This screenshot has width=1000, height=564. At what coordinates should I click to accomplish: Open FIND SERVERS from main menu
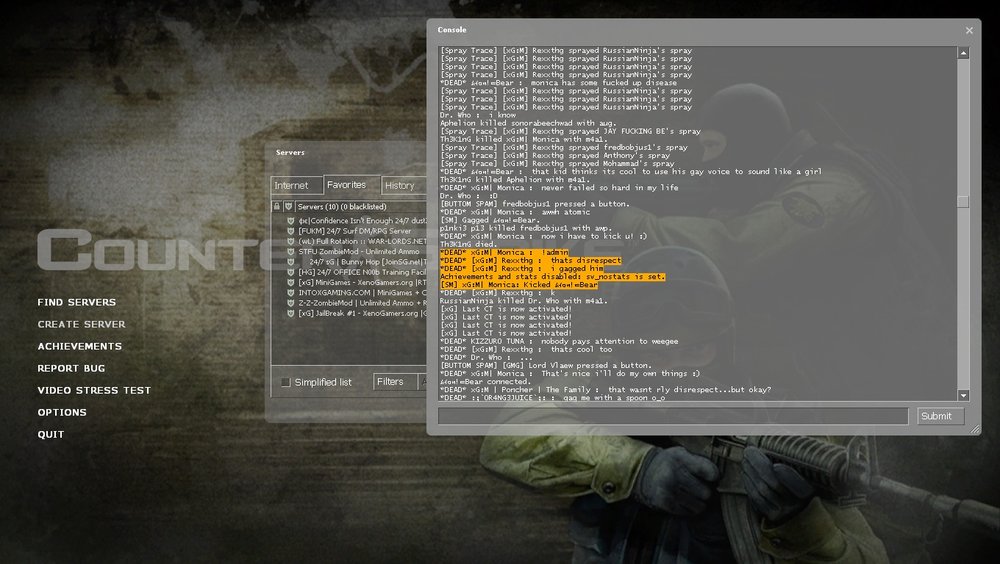77,302
